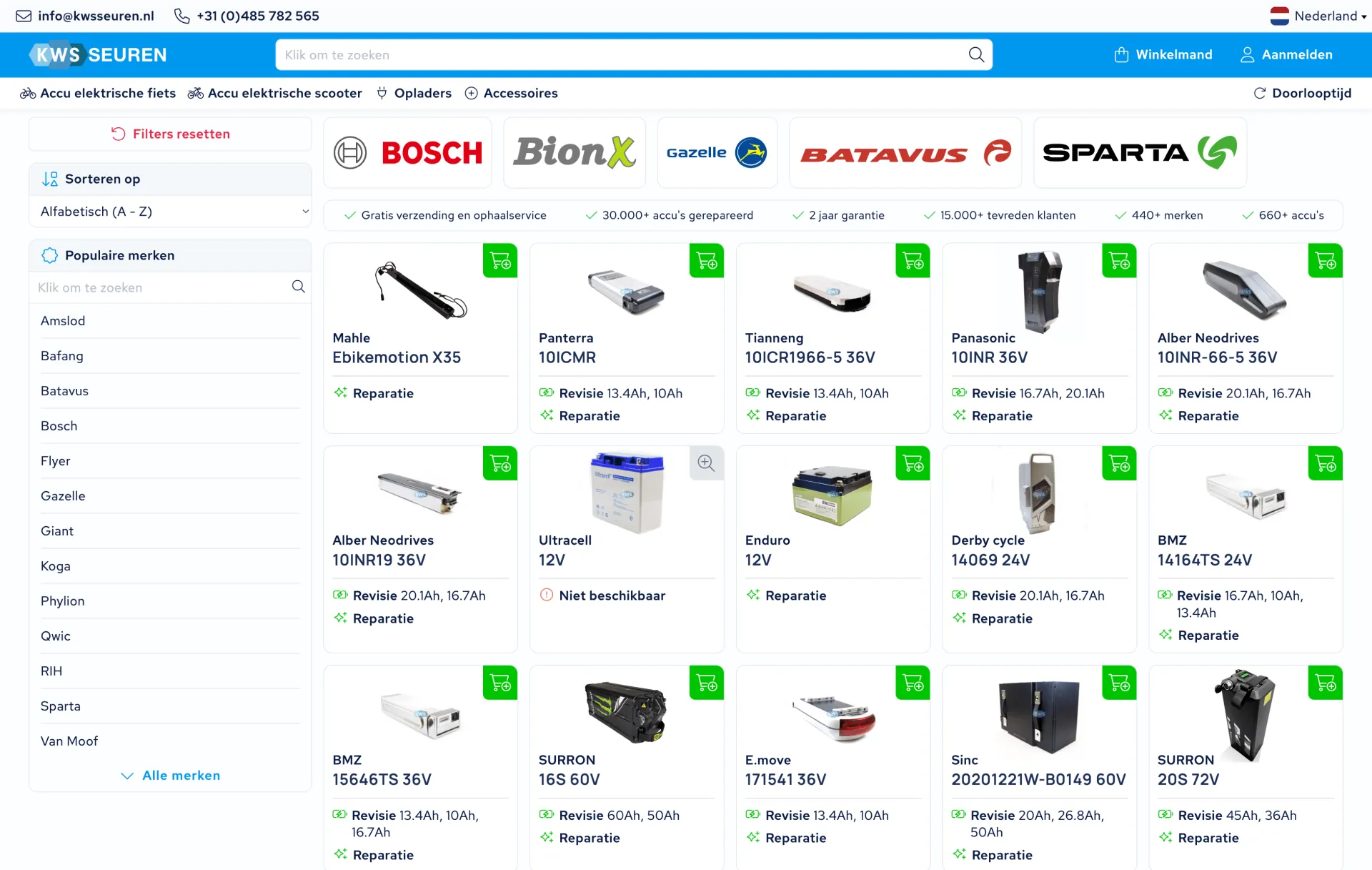Add Panterra 10ICMR to cart

707,261
